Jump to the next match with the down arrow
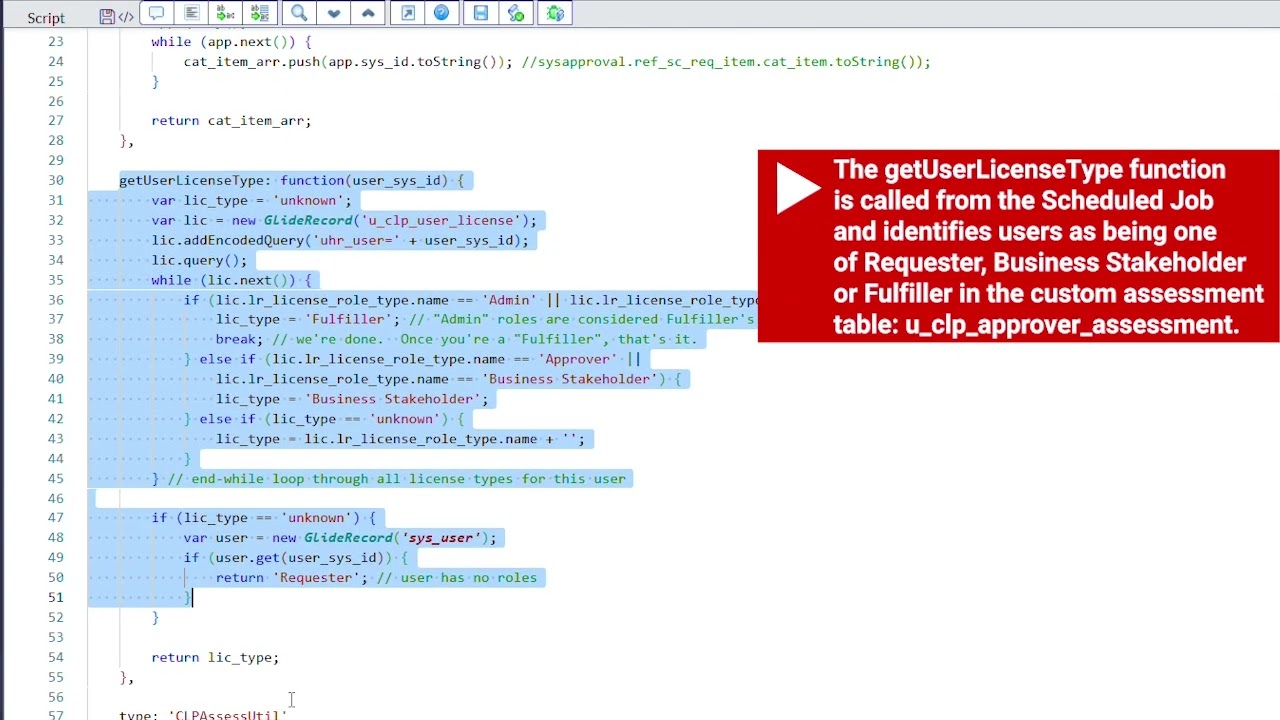The height and width of the screenshot is (720, 1280). click(x=334, y=13)
